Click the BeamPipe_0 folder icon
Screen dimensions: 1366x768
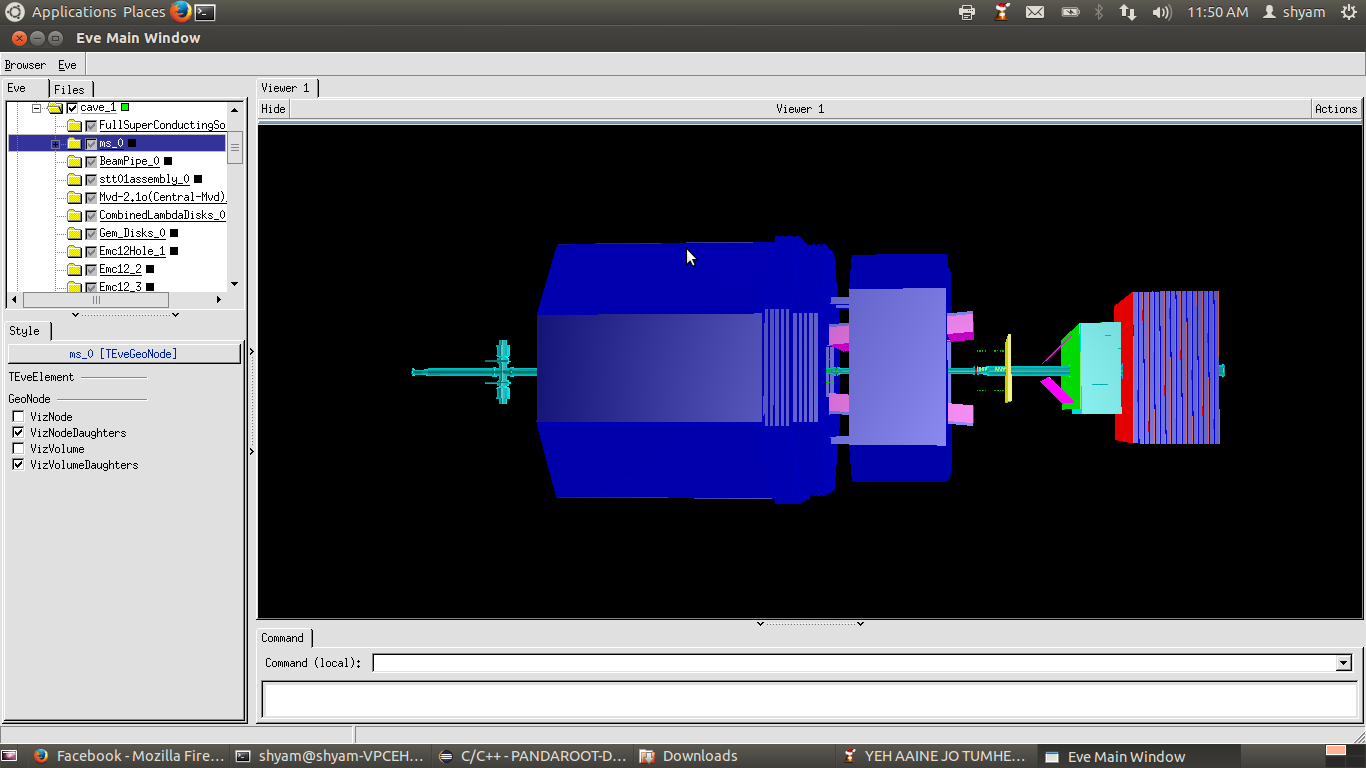click(x=74, y=161)
